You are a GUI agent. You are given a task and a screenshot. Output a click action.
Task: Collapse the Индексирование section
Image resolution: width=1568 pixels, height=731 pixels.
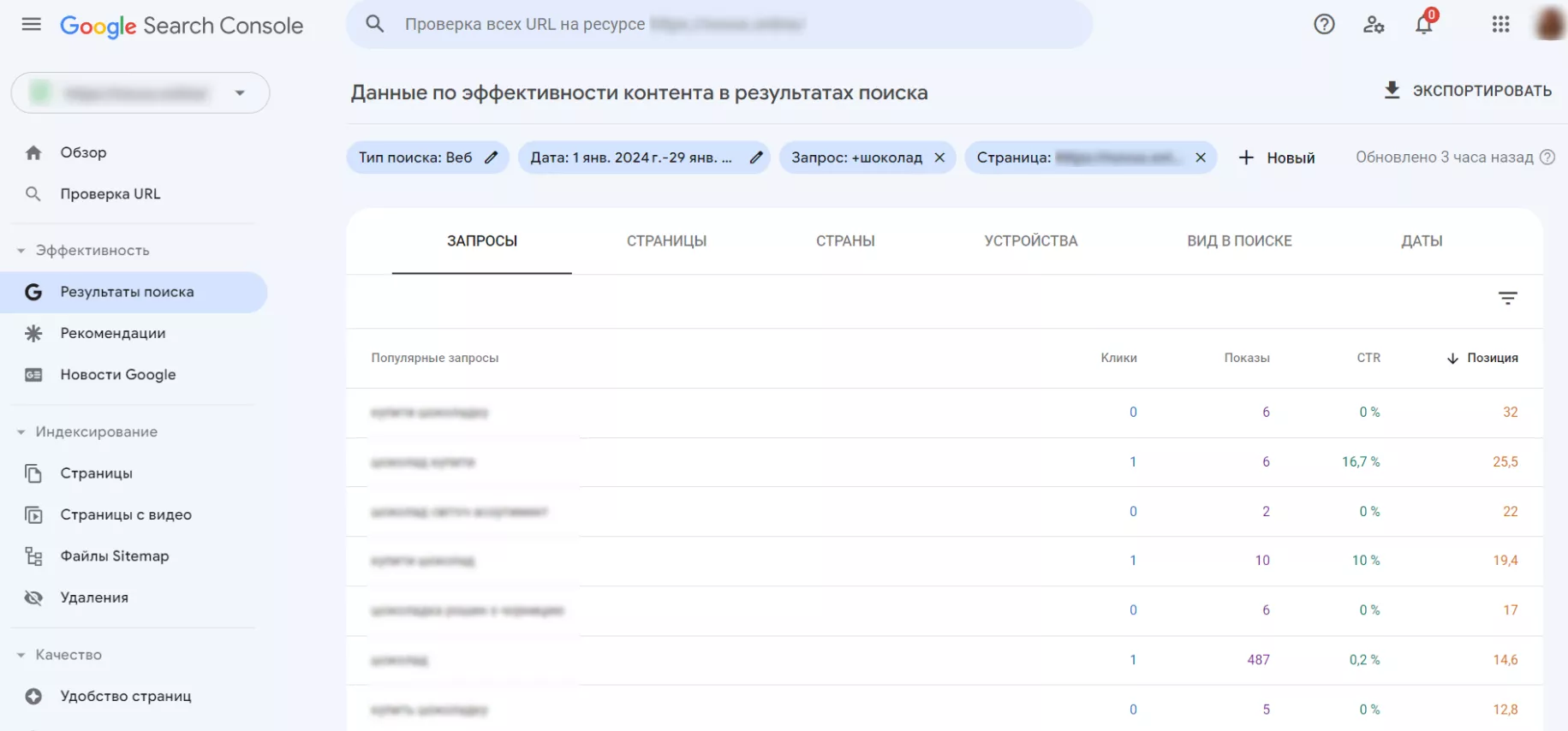tap(87, 431)
